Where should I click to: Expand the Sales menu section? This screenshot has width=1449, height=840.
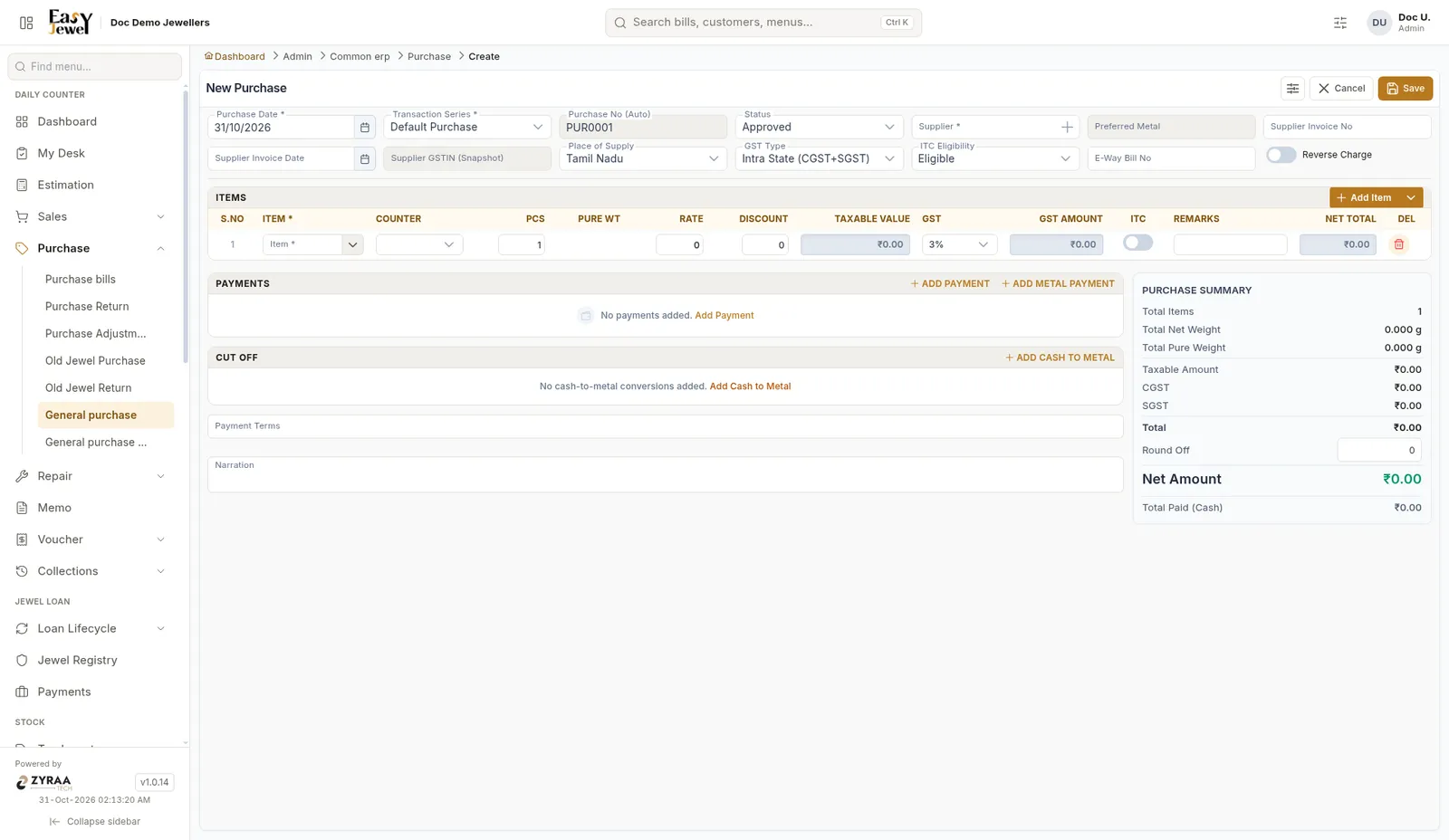tap(160, 216)
